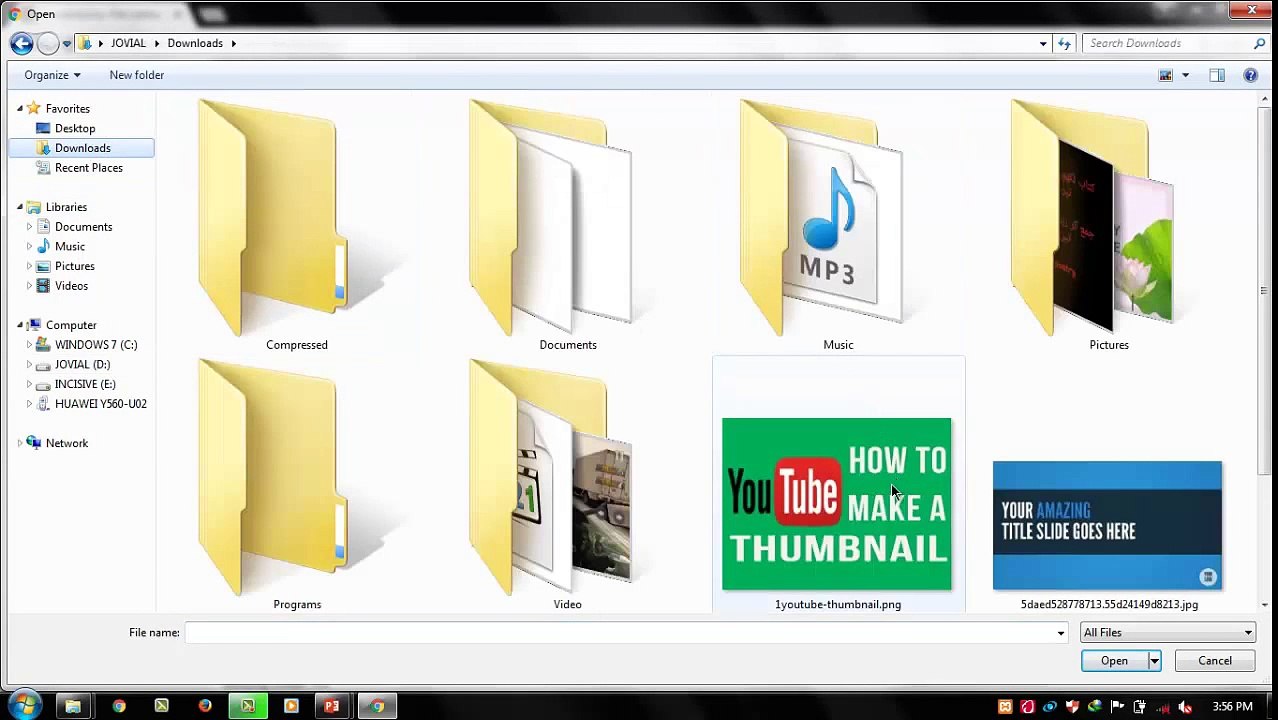Select Network in navigation pane
This screenshot has width=1278, height=720.
(66, 443)
